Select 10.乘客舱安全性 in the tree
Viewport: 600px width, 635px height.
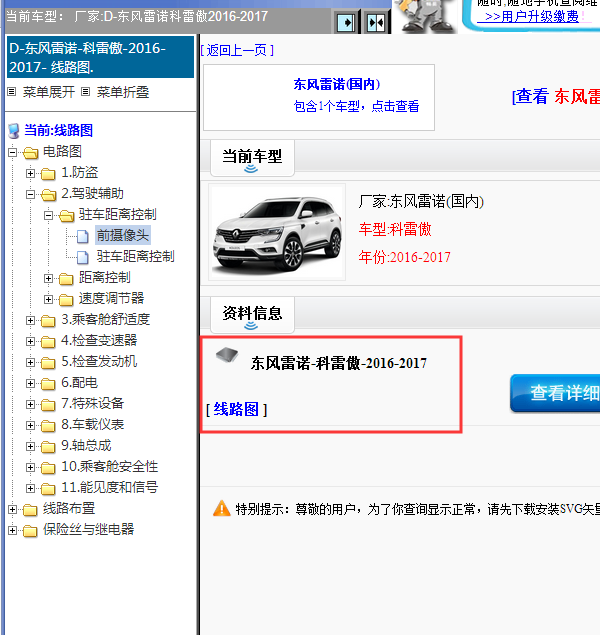(109, 467)
